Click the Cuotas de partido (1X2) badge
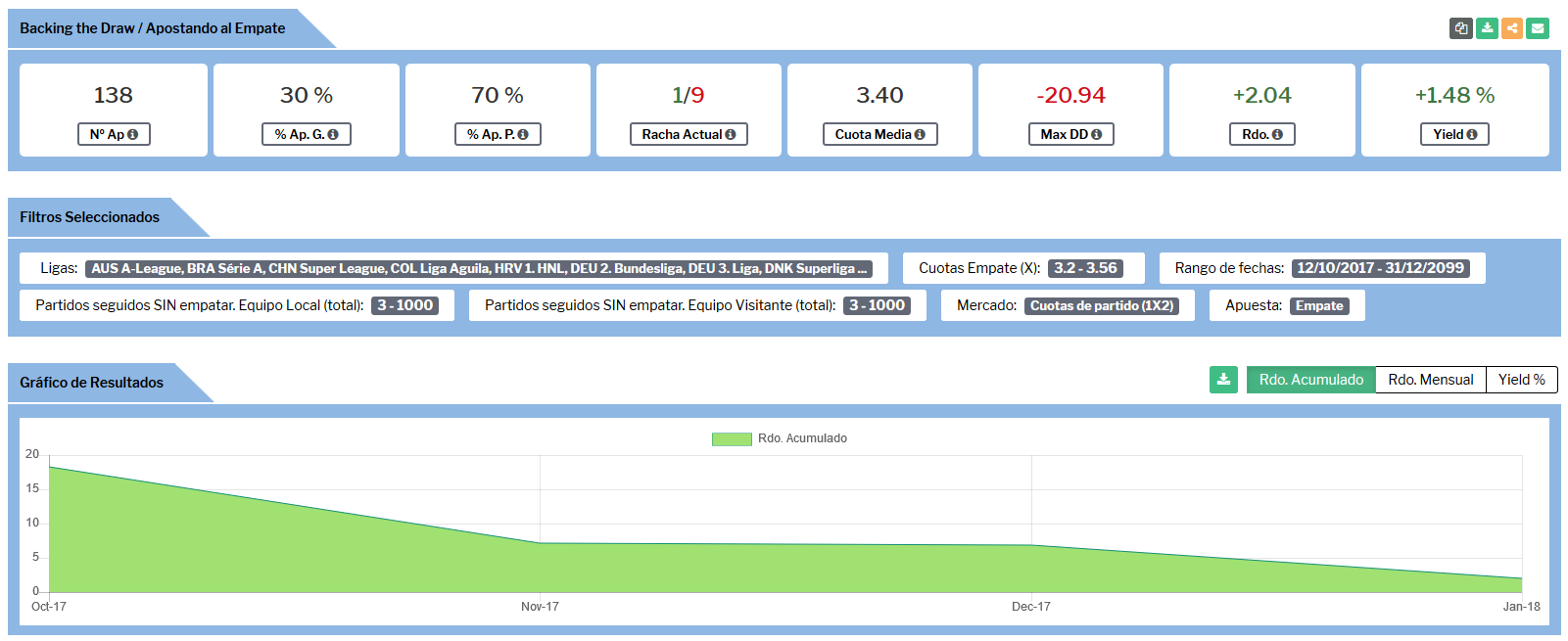The height and width of the screenshot is (641, 1568). tap(1102, 306)
